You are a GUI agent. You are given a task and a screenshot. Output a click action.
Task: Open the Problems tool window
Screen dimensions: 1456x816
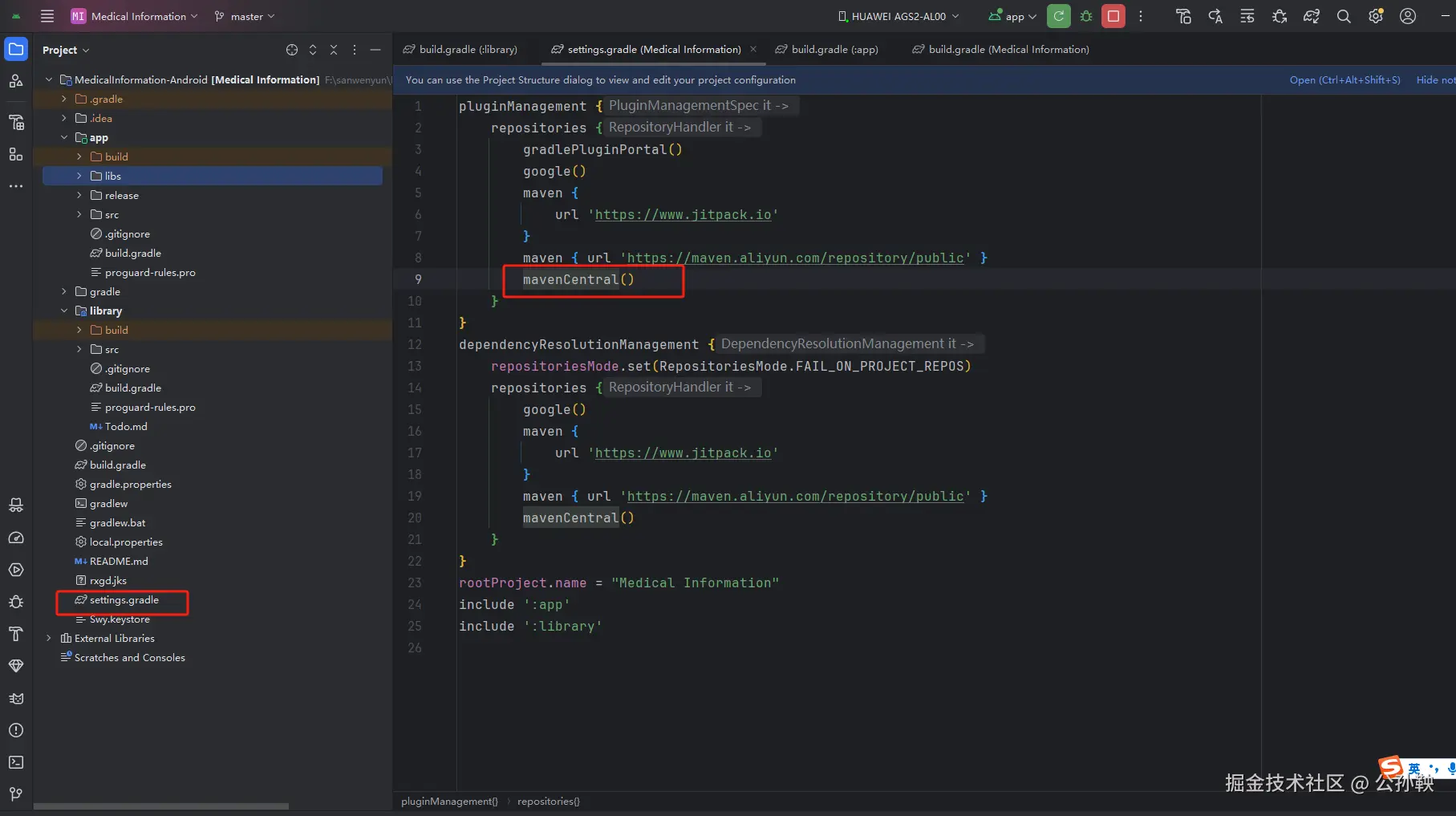click(x=16, y=730)
